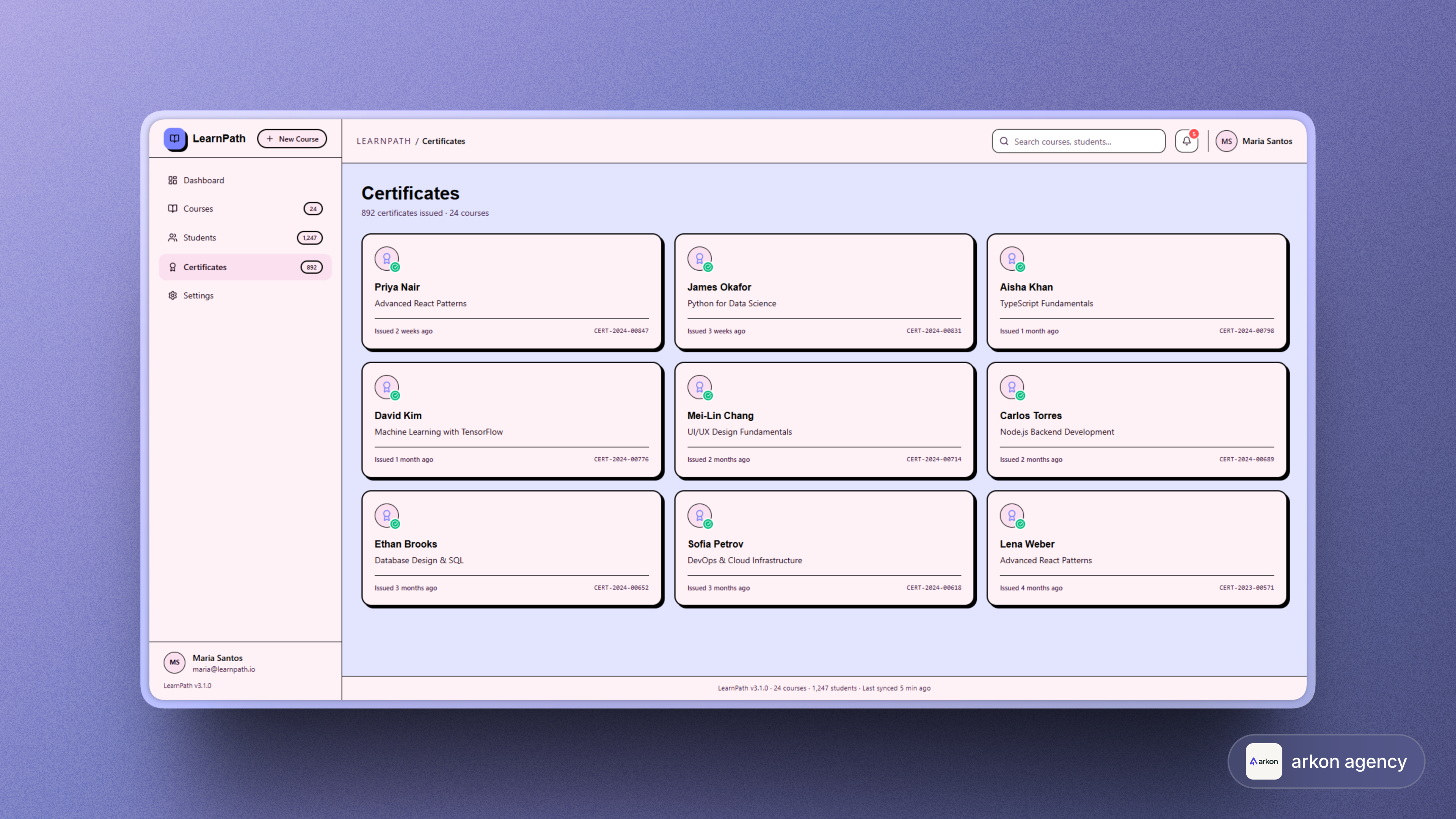Click the LearnPath brand name

point(219,138)
